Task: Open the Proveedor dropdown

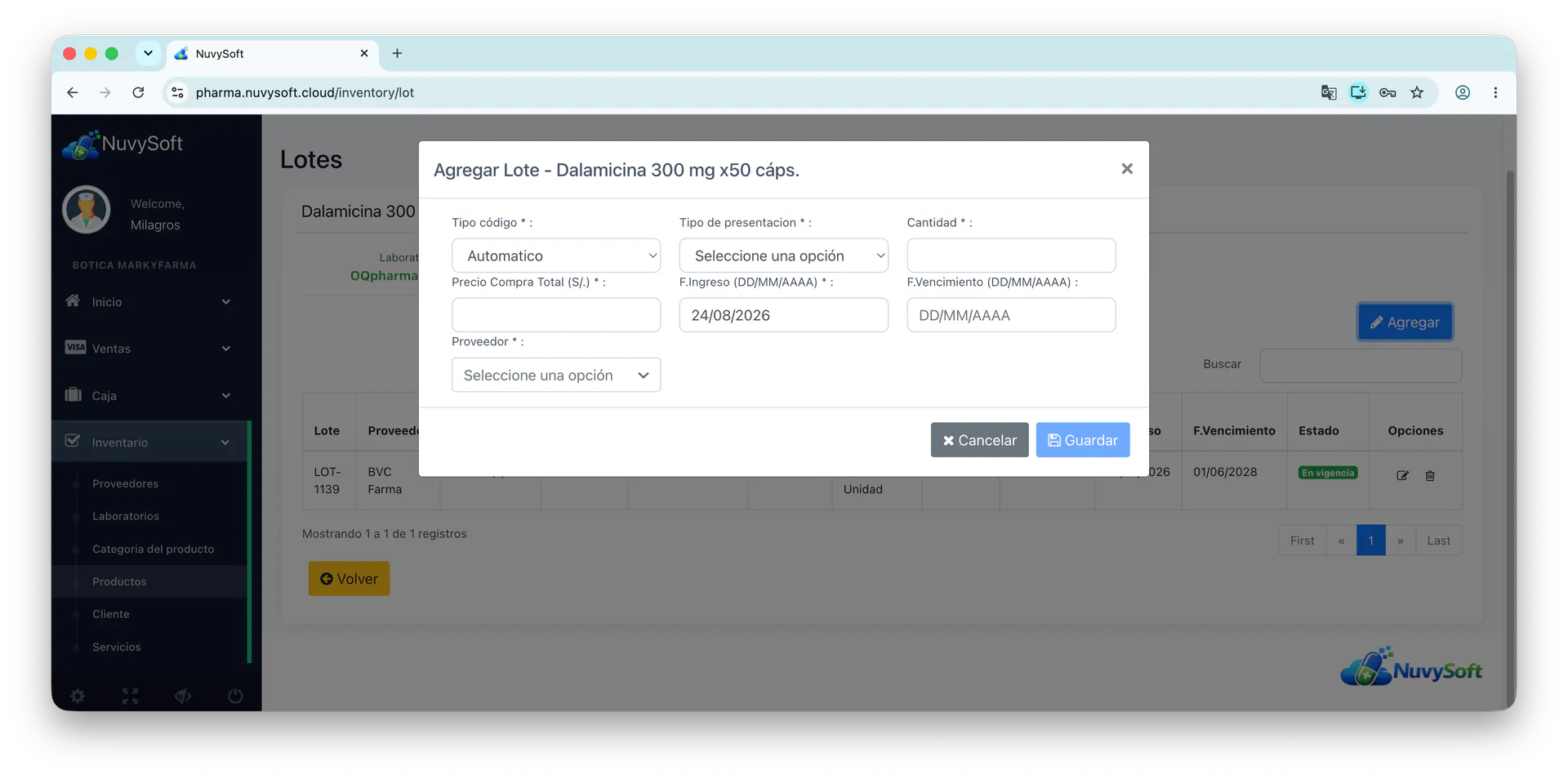Action: [x=556, y=375]
